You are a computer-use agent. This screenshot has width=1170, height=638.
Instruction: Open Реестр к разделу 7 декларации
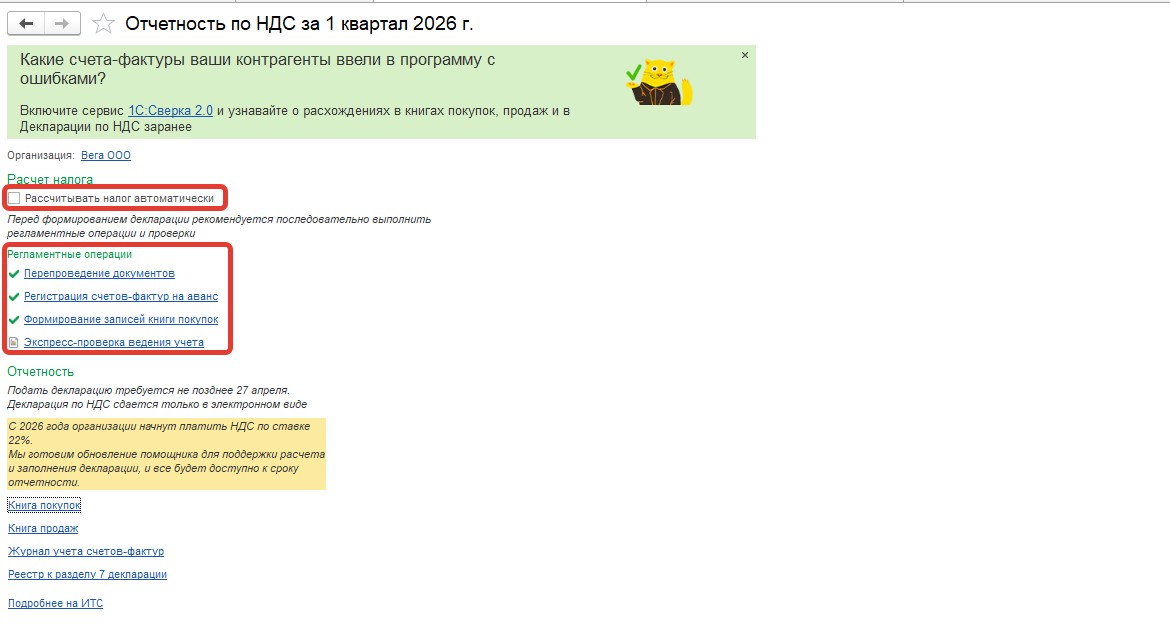(87, 575)
